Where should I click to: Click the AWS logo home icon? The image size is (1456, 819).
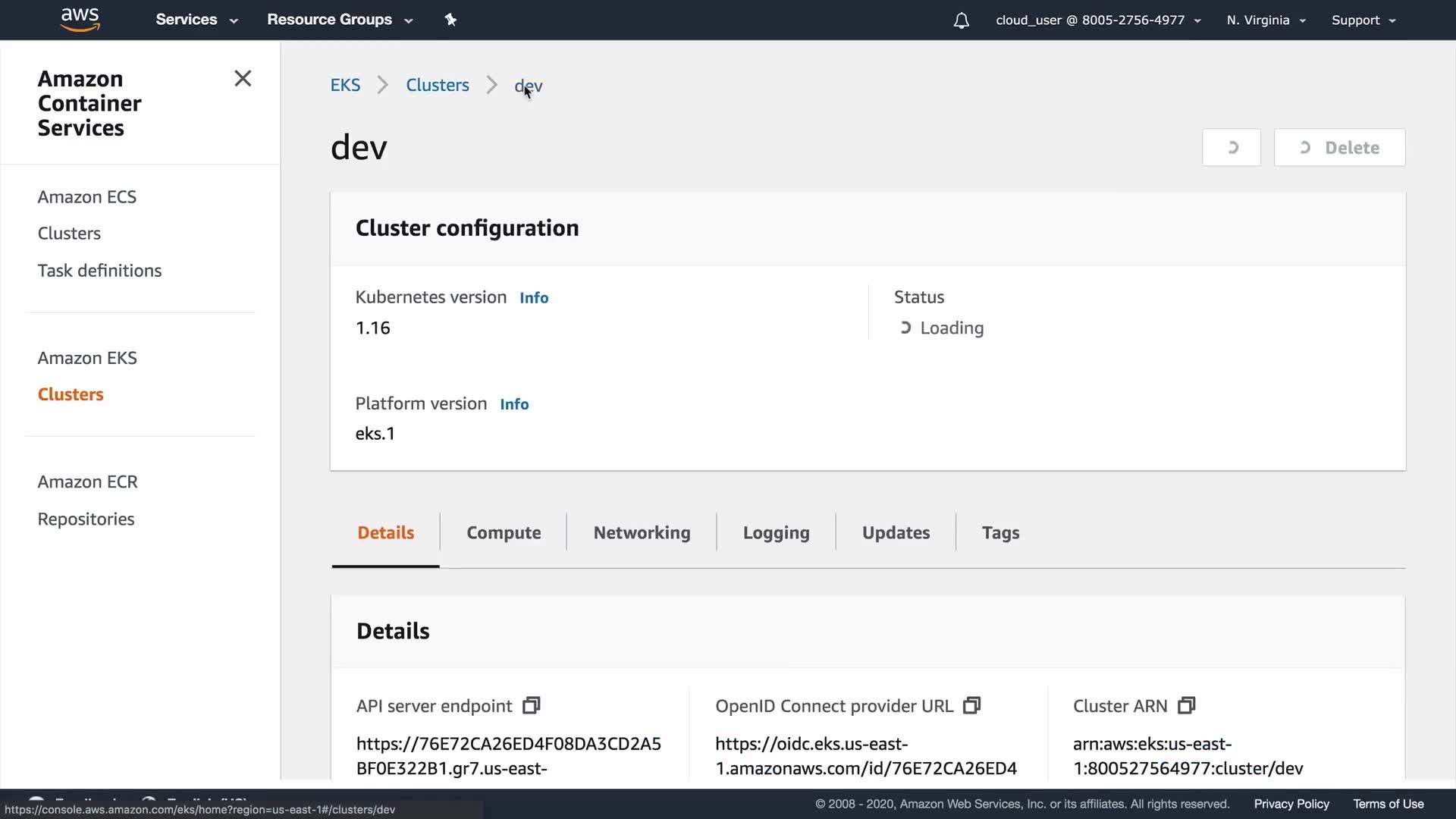coord(80,20)
